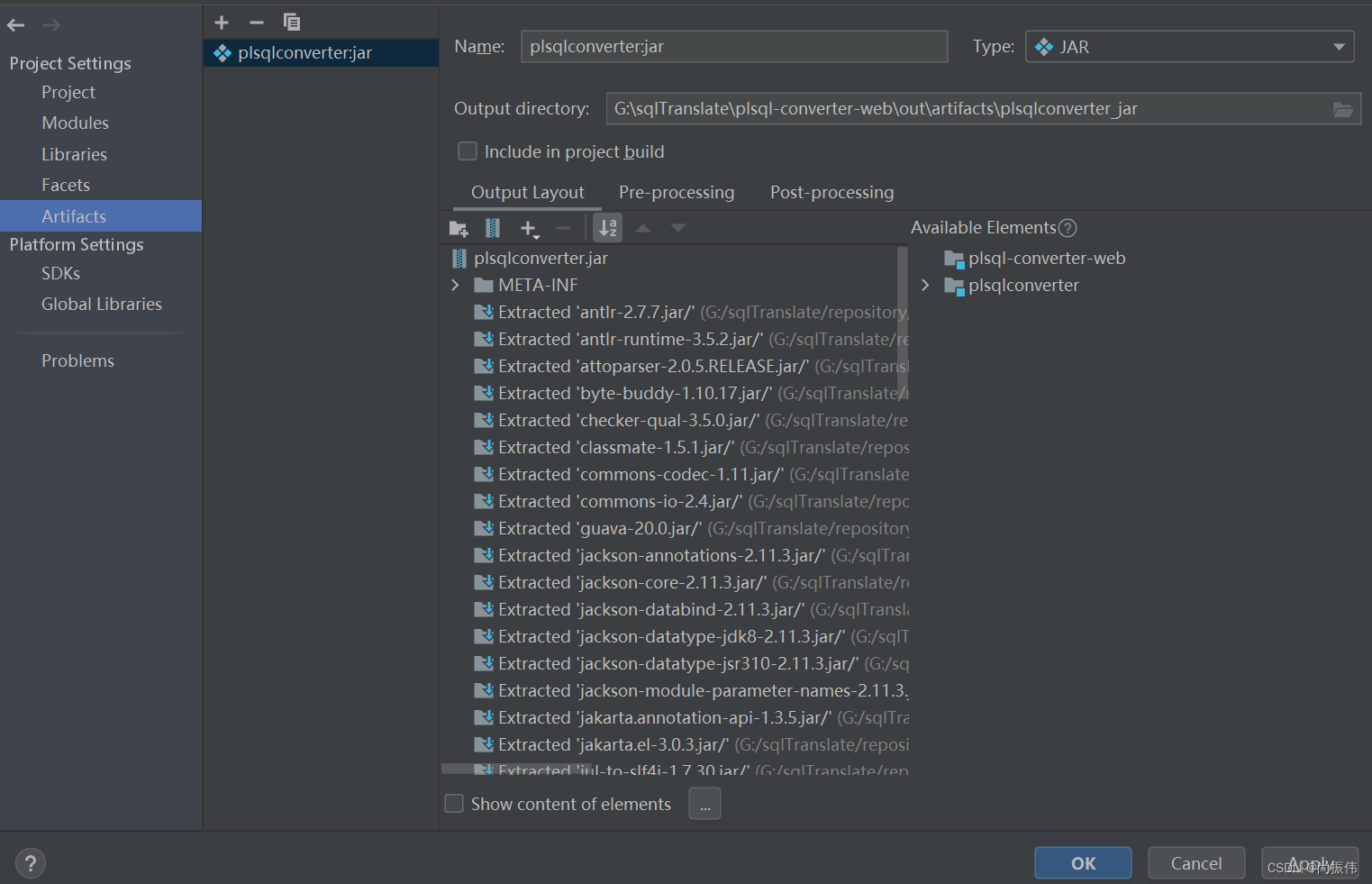Viewport: 1372px width, 884px height.
Task: Toggle Sort elements alphabetically
Action: click(x=607, y=228)
